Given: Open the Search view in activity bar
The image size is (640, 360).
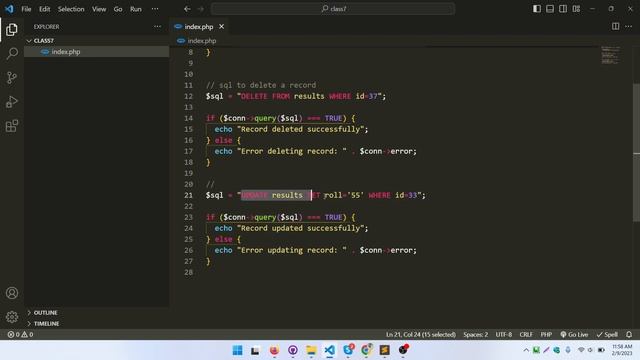Looking at the screenshot, I should [12, 53].
